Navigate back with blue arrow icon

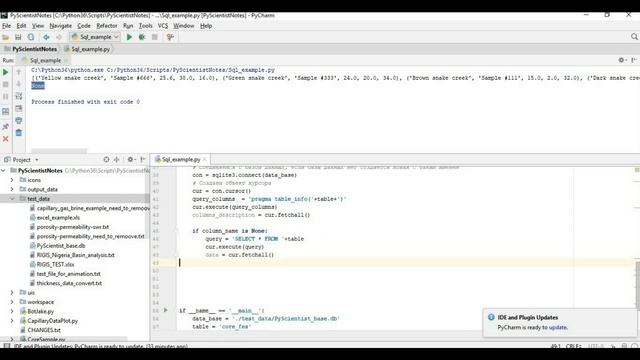click(x=46, y=37)
